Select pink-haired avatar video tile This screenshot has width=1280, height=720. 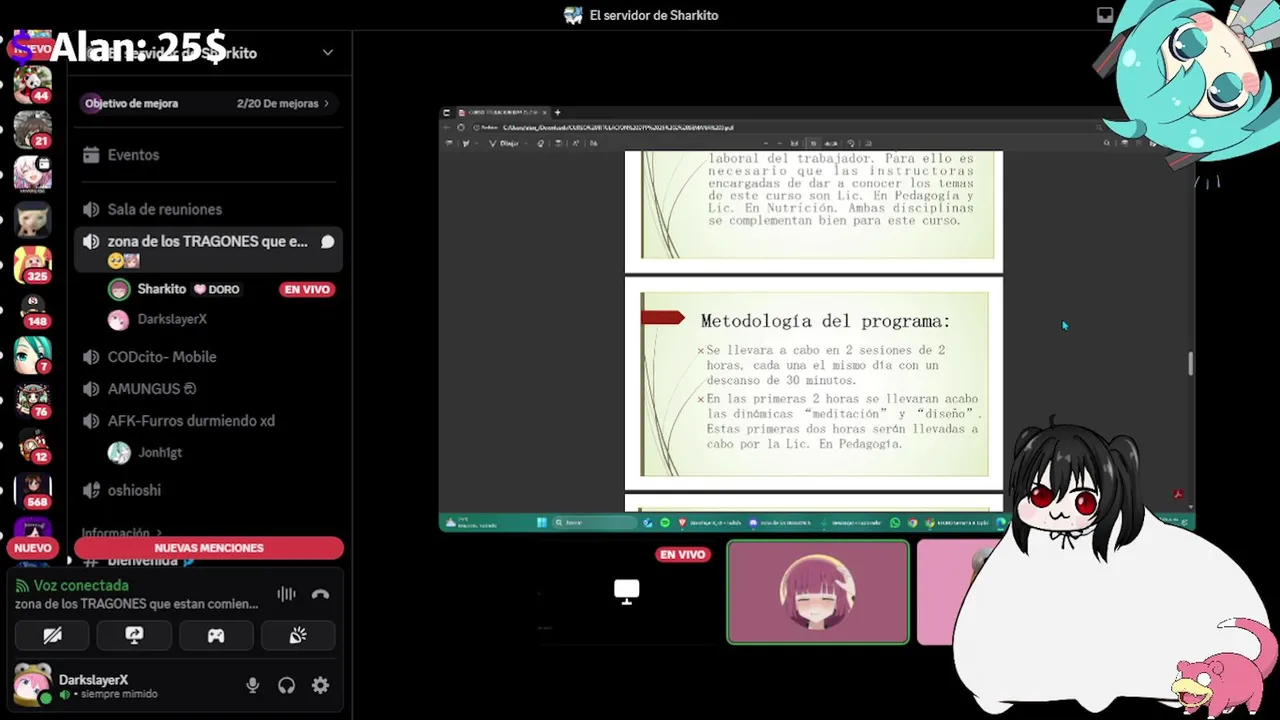818,592
